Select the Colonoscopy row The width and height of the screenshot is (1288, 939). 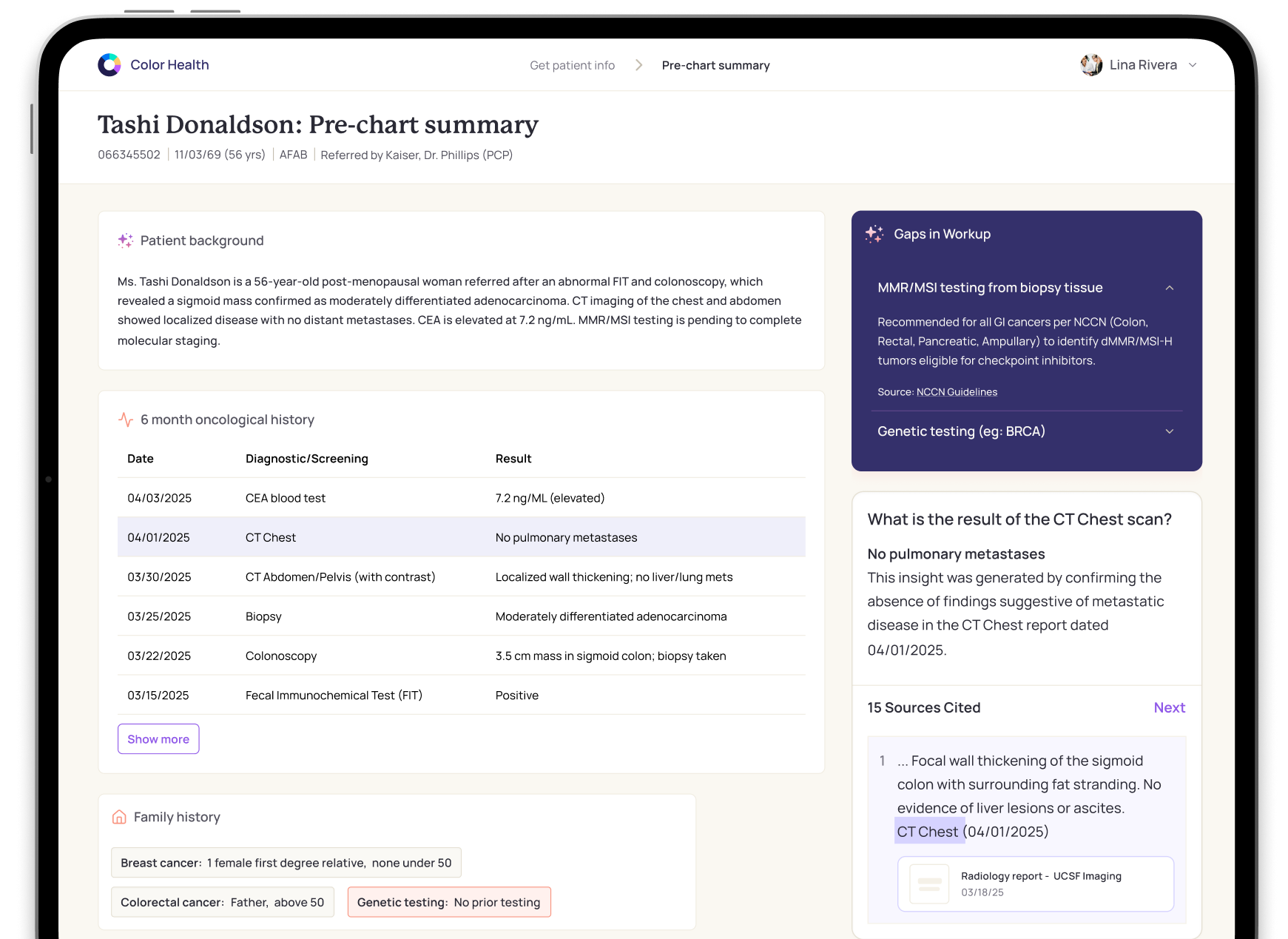(461, 656)
